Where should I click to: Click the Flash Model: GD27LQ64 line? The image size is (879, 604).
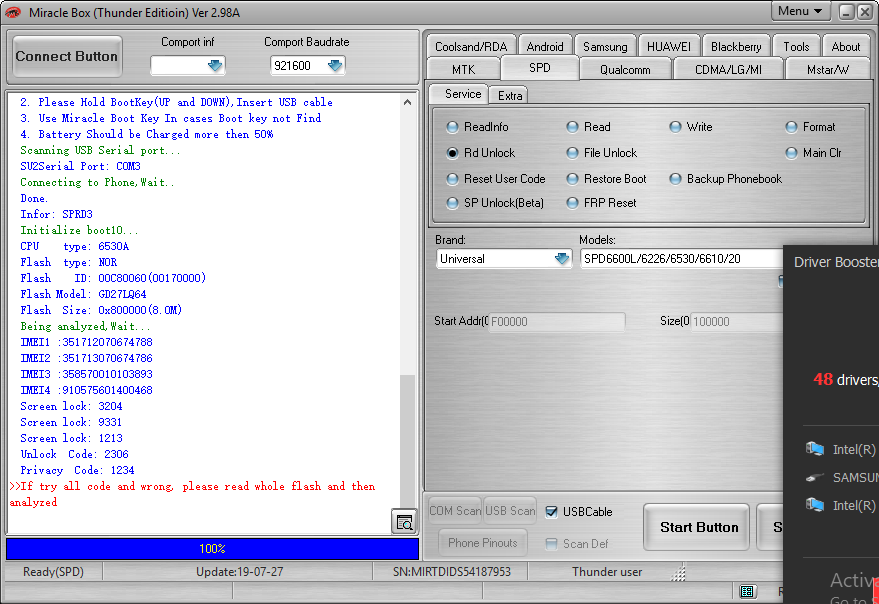pos(83,294)
